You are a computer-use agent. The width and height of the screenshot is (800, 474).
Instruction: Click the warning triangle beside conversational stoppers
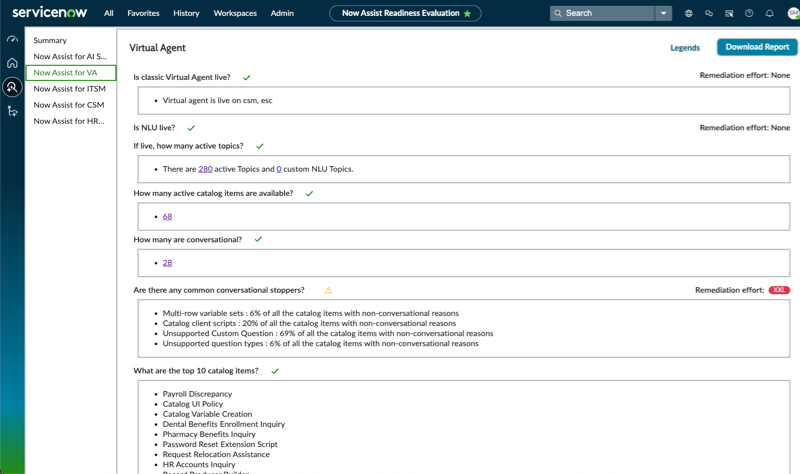click(x=329, y=290)
